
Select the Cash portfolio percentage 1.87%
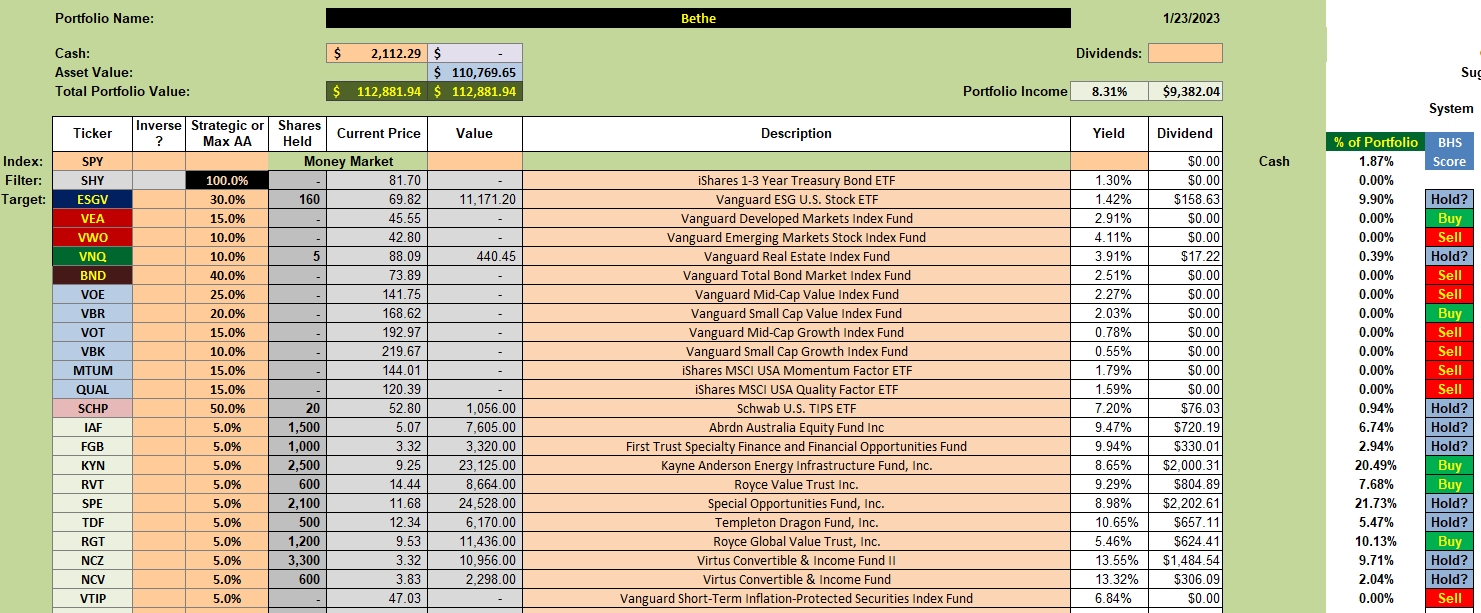pyautogui.click(x=1376, y=161)
